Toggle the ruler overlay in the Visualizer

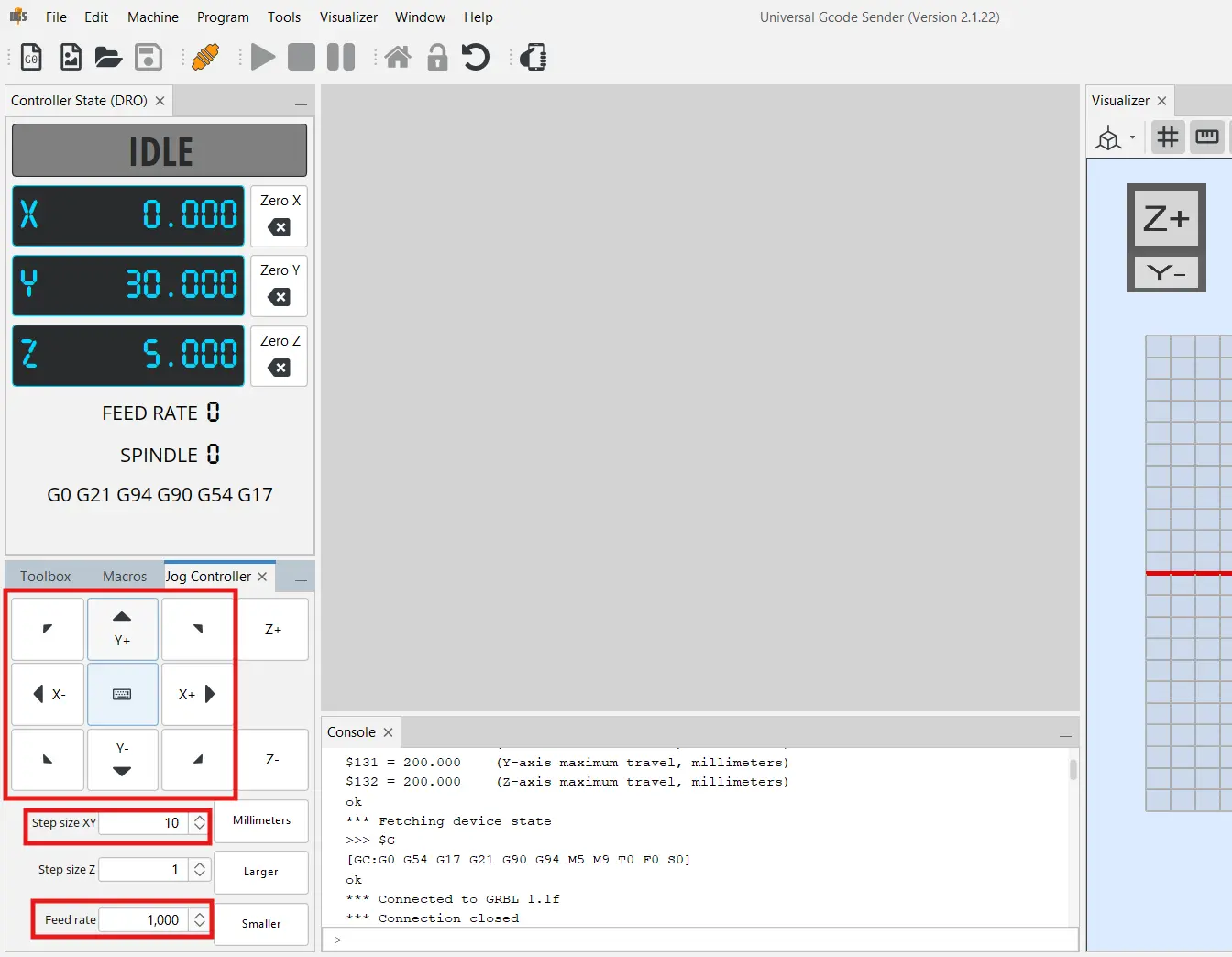tap(1207, 137)
